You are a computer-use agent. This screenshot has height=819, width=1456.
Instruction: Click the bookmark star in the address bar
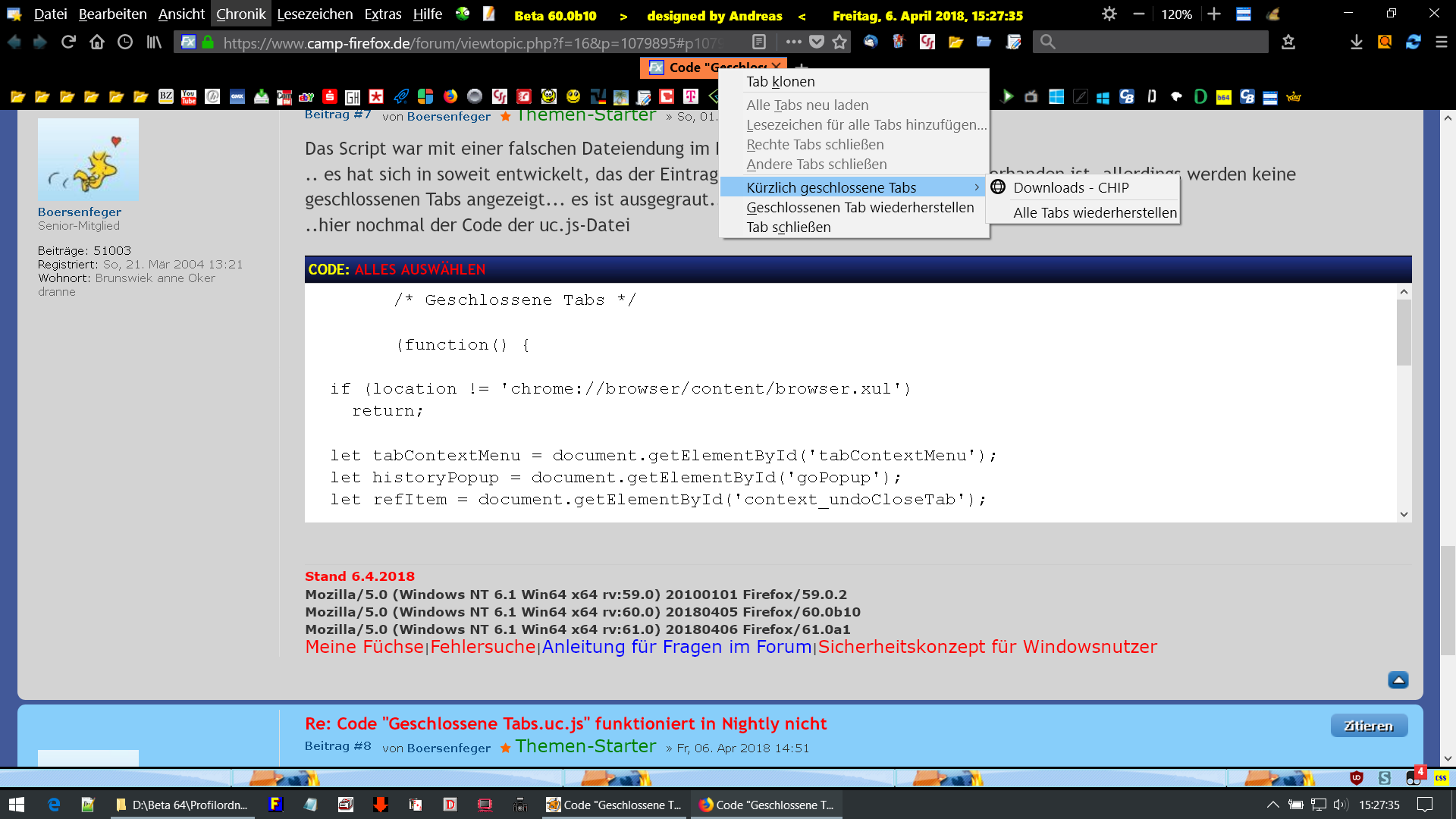[839, 42]
